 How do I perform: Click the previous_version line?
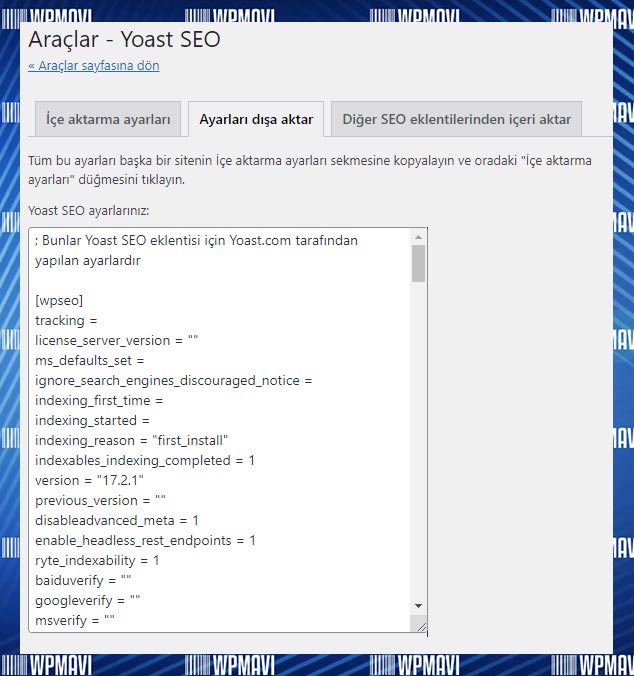[100, 500]
